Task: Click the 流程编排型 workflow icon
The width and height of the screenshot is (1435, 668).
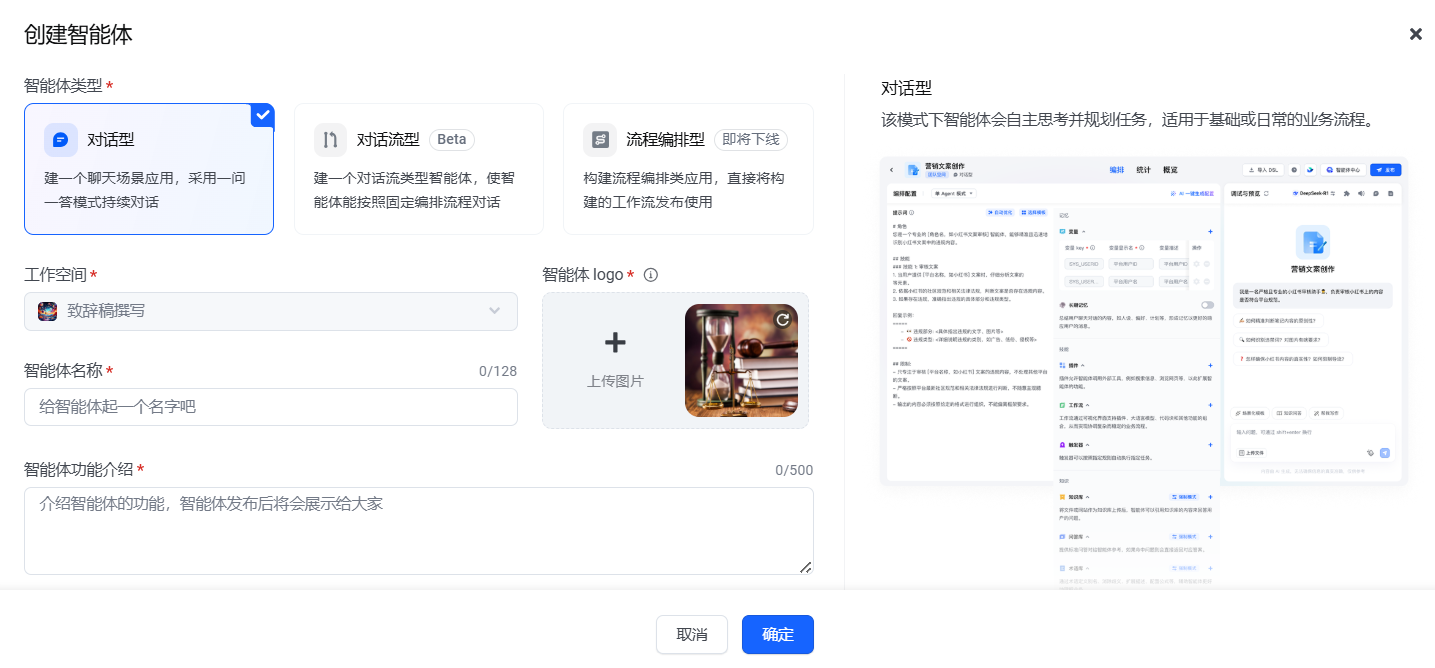Action: pos(600,140)
